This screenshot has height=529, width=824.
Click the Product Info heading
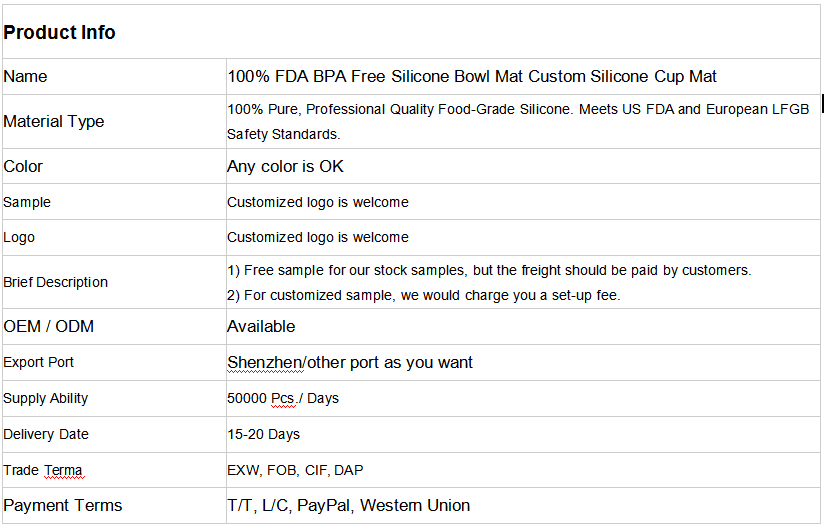[59, 33]
